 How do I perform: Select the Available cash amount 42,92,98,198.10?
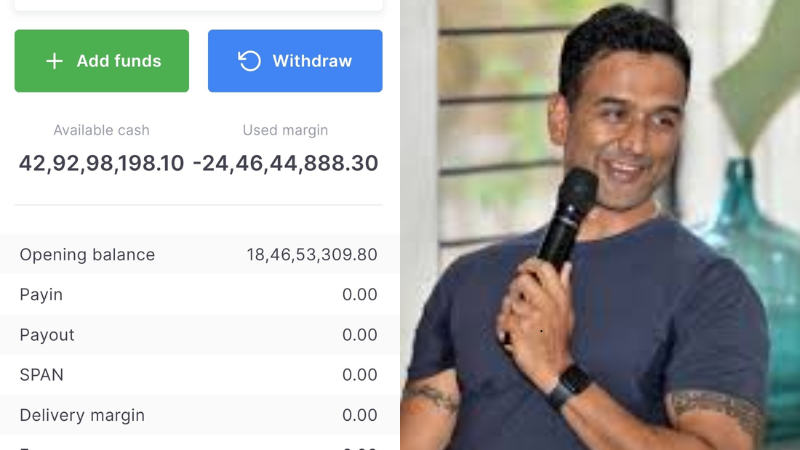tap(102, 163)
